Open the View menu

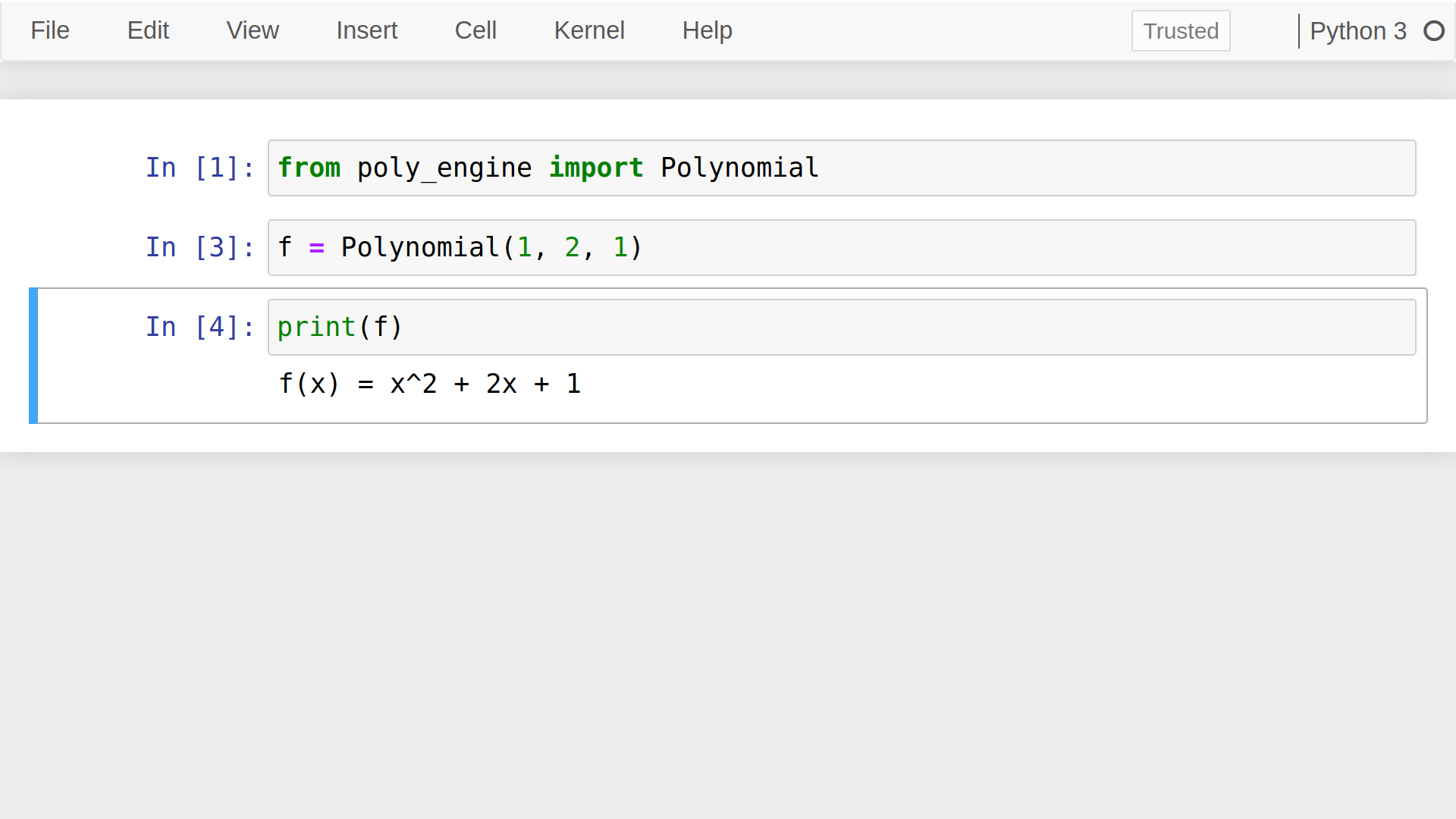253,30
